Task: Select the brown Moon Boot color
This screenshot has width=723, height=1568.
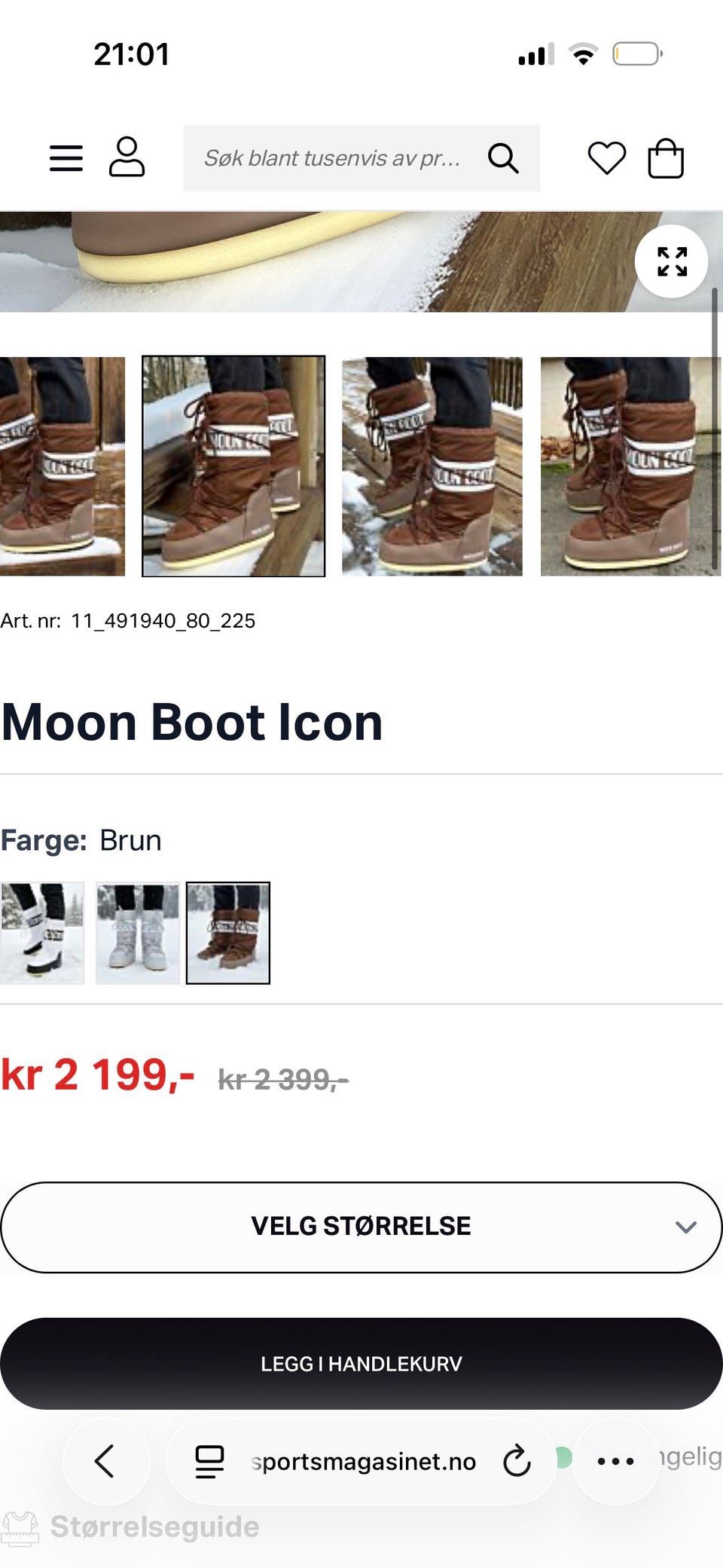Action: tap(228, 933)
